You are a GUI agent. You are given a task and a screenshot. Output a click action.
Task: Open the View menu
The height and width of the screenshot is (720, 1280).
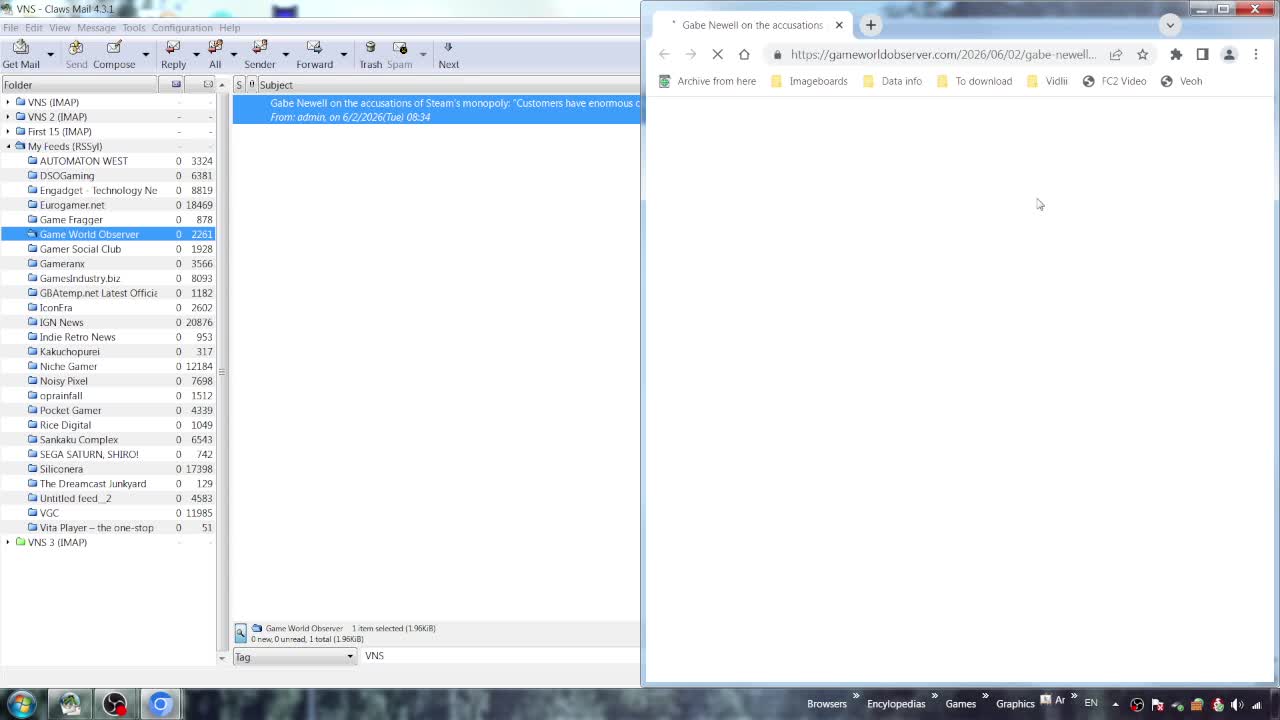pyautogui.click(x=60, y=28)
